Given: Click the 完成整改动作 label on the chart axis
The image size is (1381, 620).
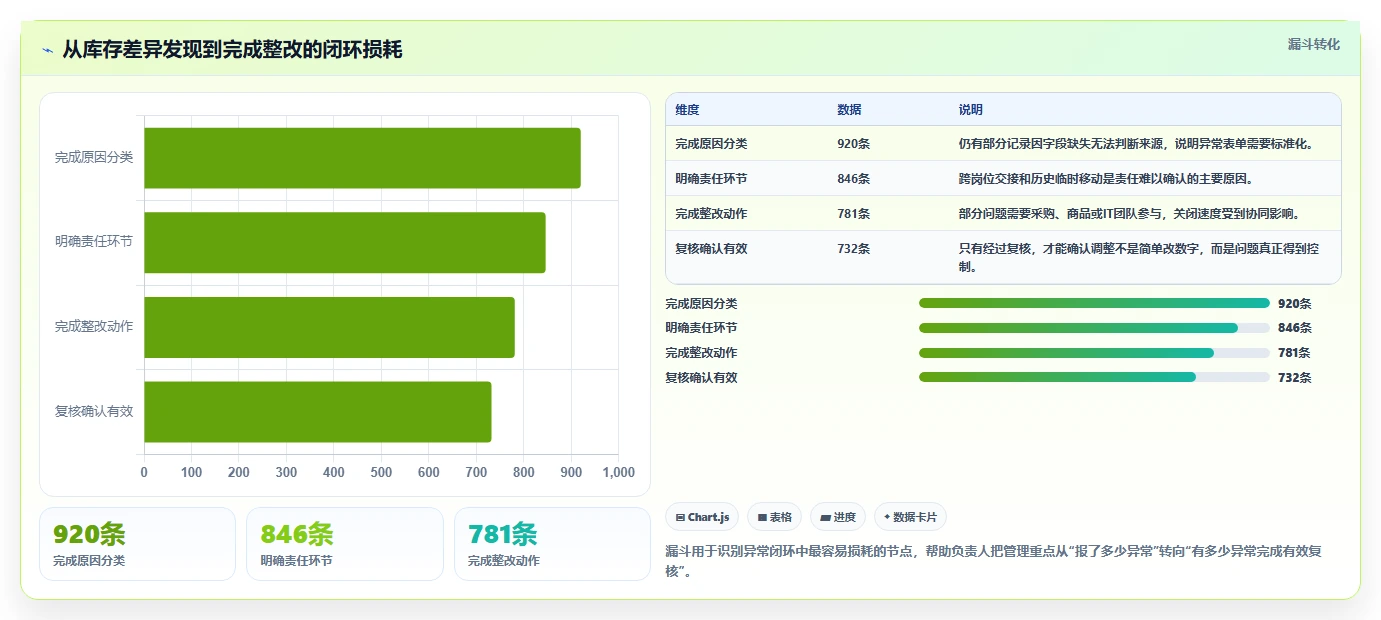Looking at the screenshot, I should (94, 327).
